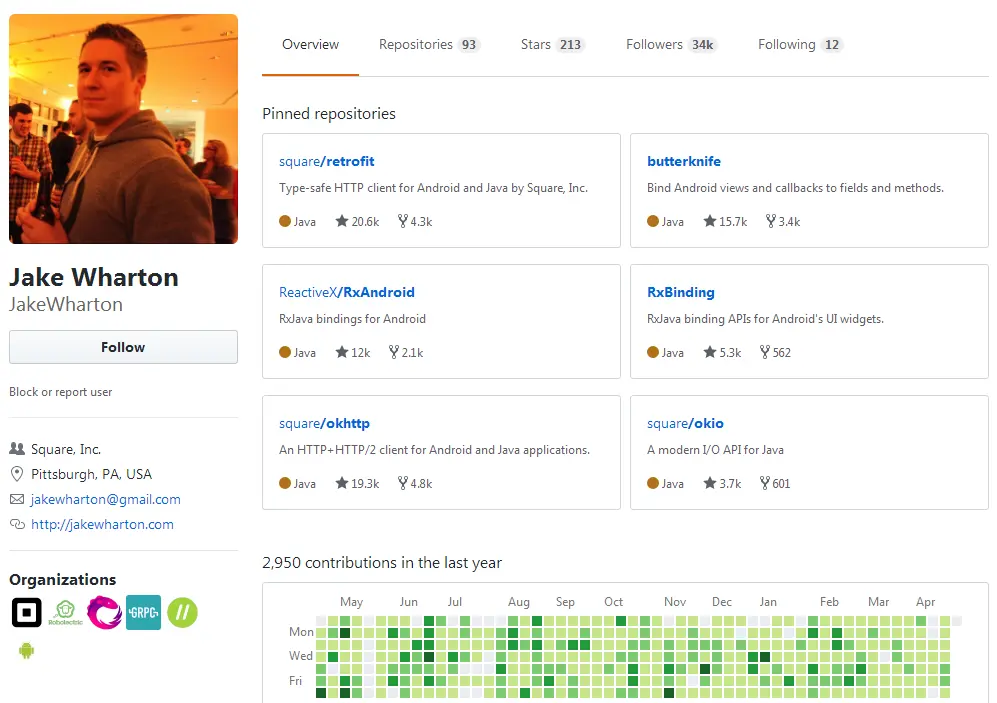Click the star count 15.7k on butterknife
Viewport: 997px width, 703px height.
pos(725,221)
